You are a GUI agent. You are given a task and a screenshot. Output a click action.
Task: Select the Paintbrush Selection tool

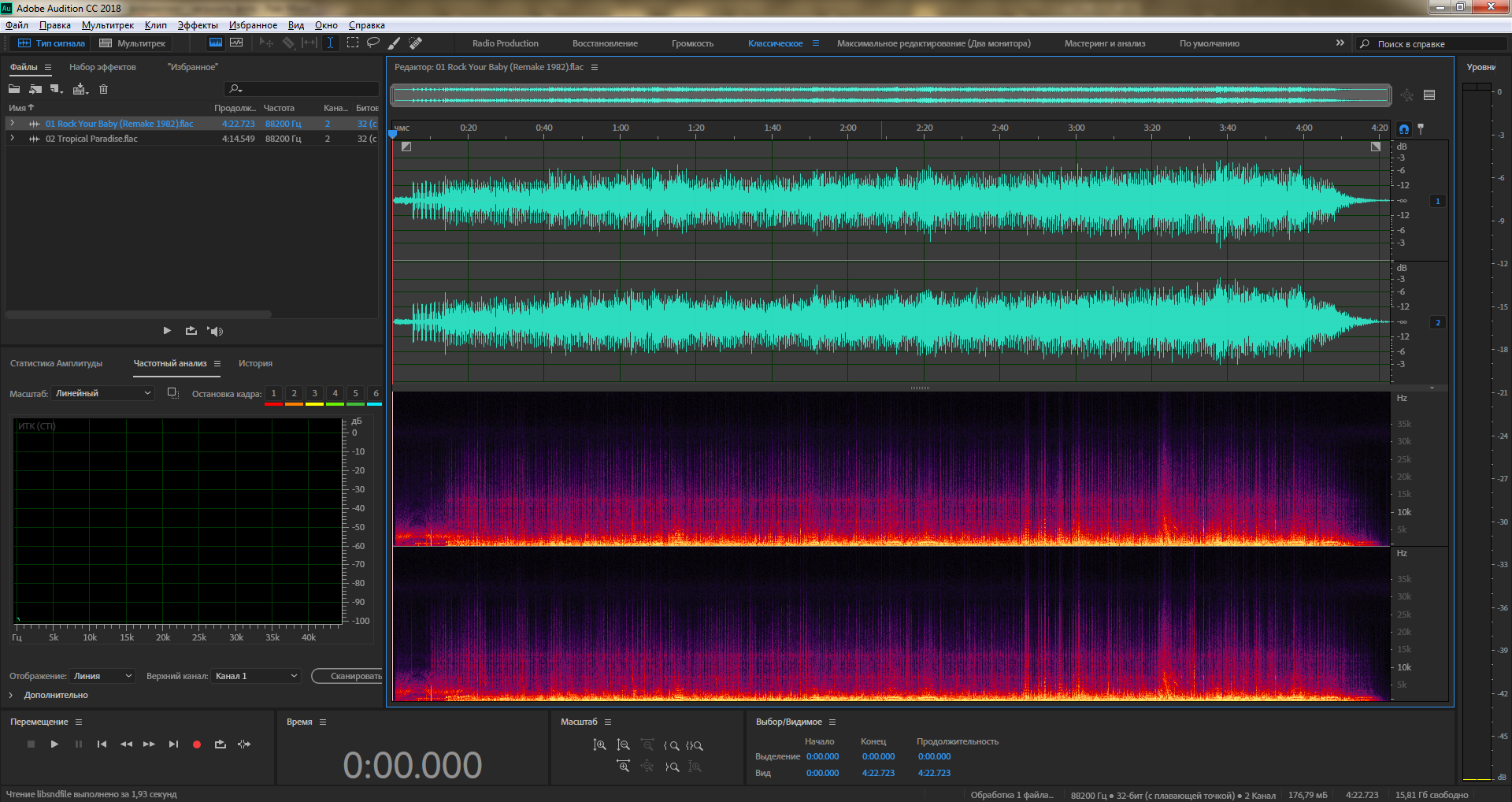click(x=395, y=43)
